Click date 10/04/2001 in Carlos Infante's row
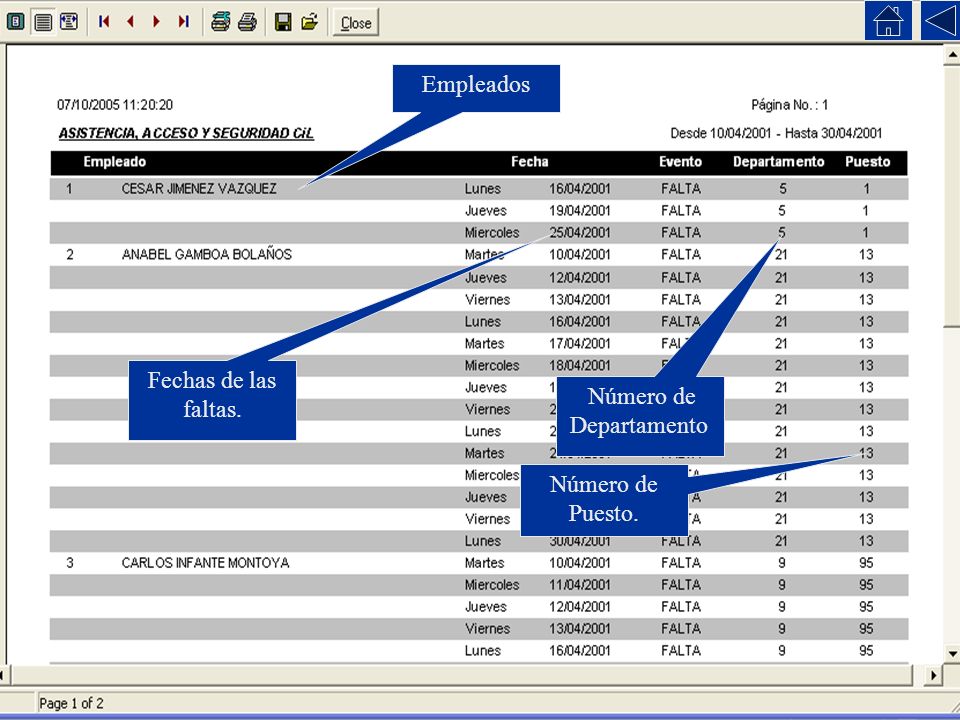 tap(580, 563)
